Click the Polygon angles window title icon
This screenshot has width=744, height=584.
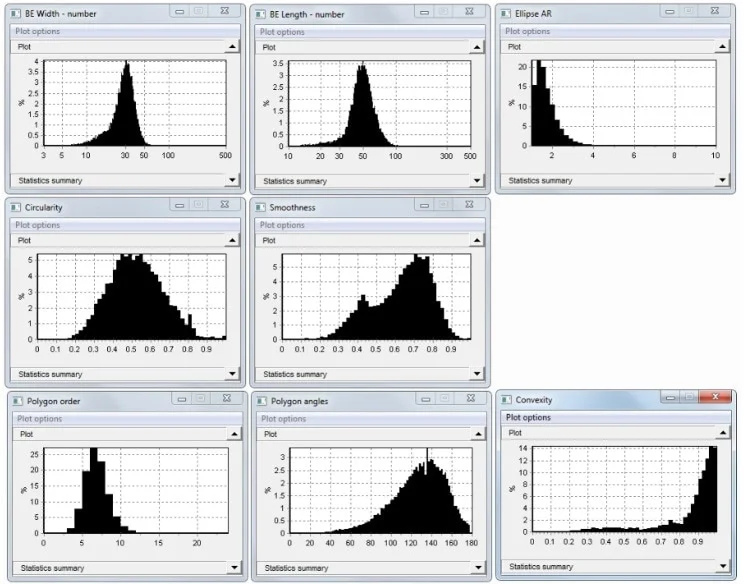[262, 401]
